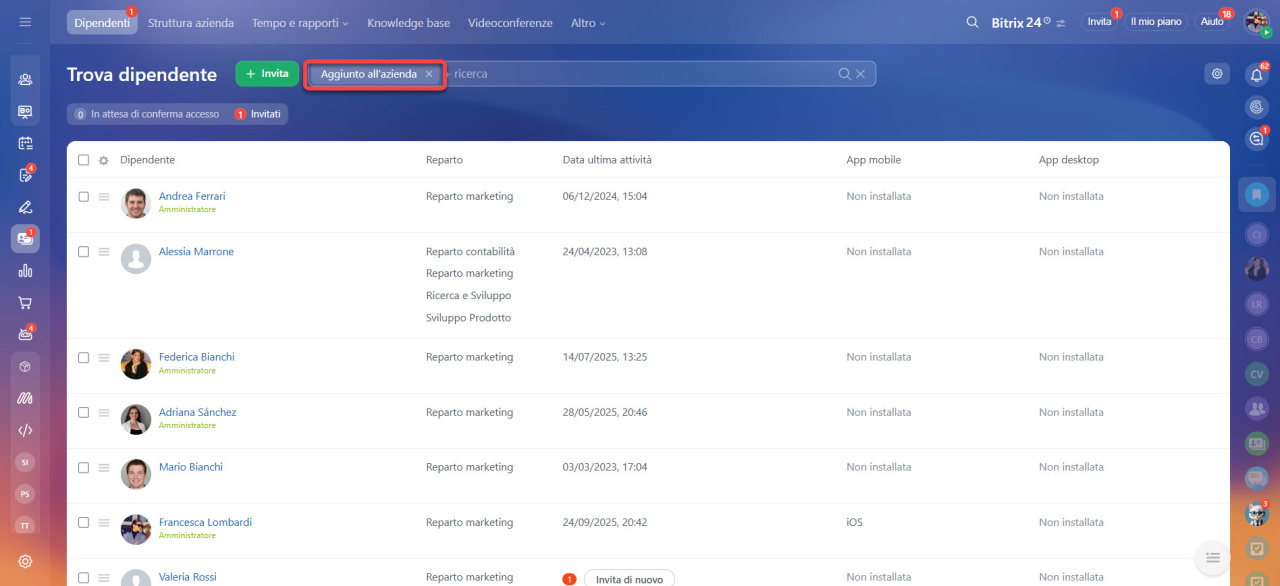This screenshot has height=586, width=1280.
Task: Remove the Aggiunto all'azienda filter chip
Action: (x=429, y=74)
